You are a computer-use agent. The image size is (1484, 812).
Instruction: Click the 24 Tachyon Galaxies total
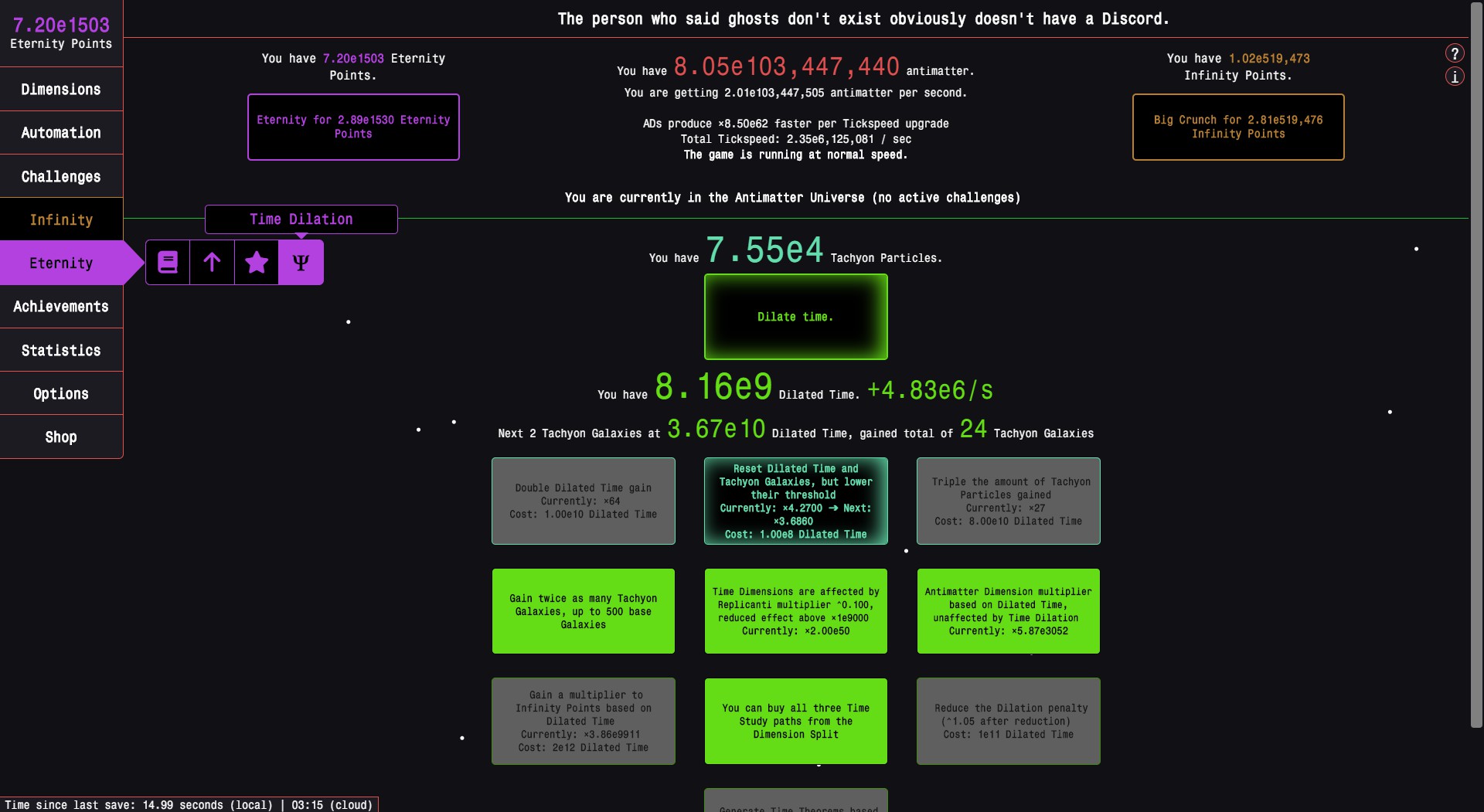tap(973, 429)
